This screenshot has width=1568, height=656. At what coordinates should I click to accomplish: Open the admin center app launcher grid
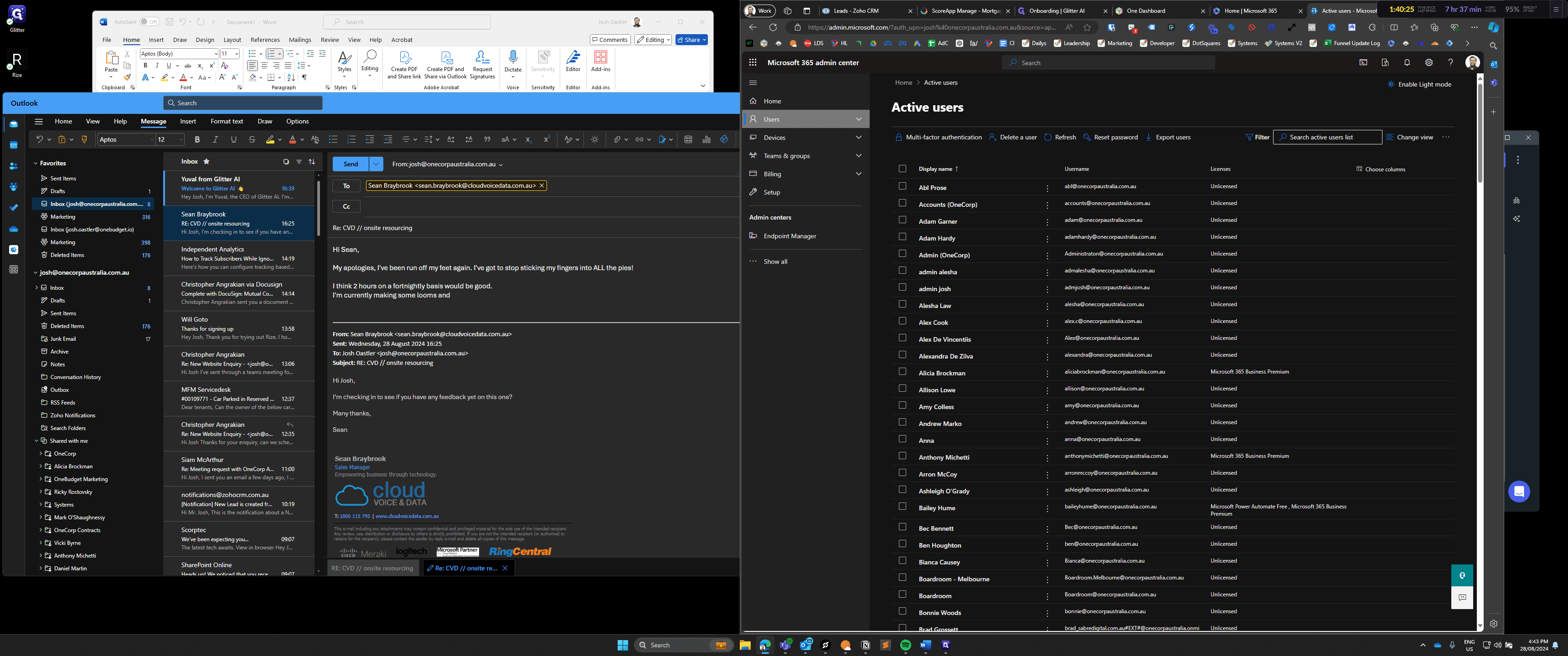(x=753, y=63)
